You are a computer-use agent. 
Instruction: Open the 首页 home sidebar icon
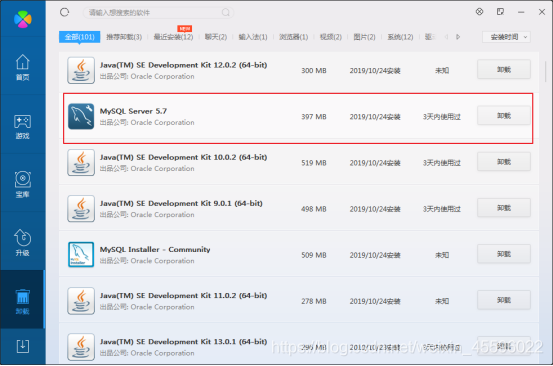pyautogui.click(x=23, y=67)
